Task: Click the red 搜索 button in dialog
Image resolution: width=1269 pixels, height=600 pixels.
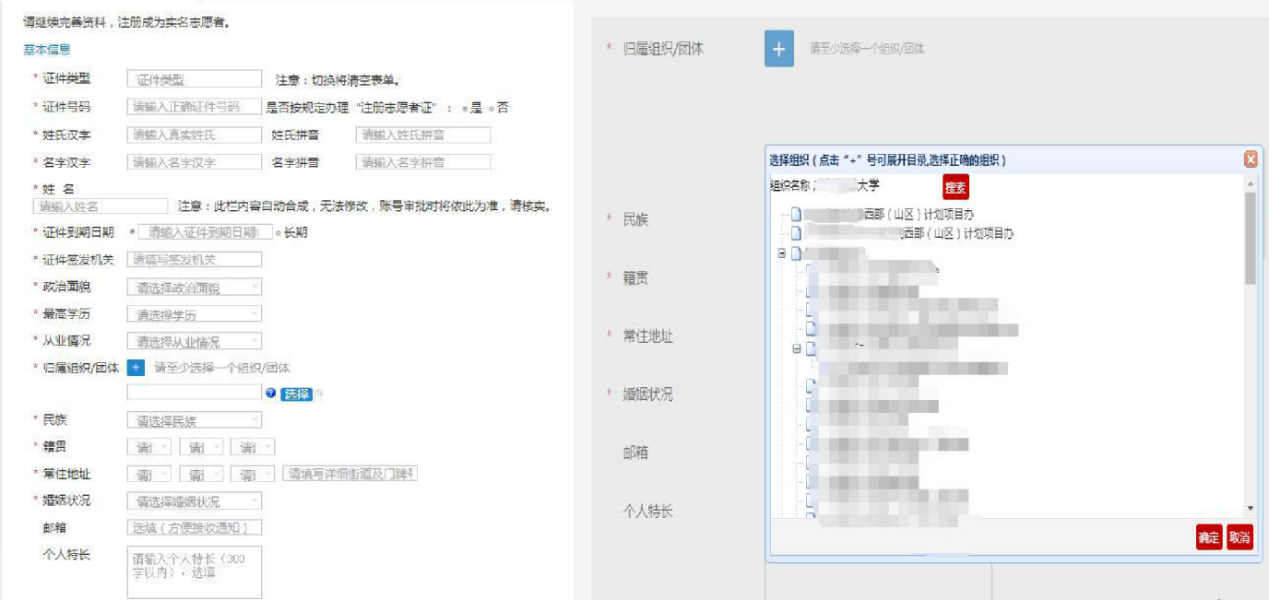Action: (x=955, y=187)
